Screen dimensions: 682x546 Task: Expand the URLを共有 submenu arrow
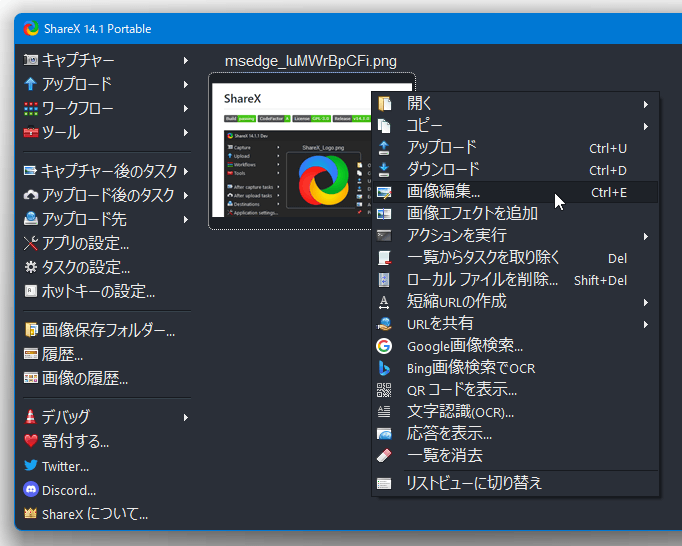click(x=646, y=325)
